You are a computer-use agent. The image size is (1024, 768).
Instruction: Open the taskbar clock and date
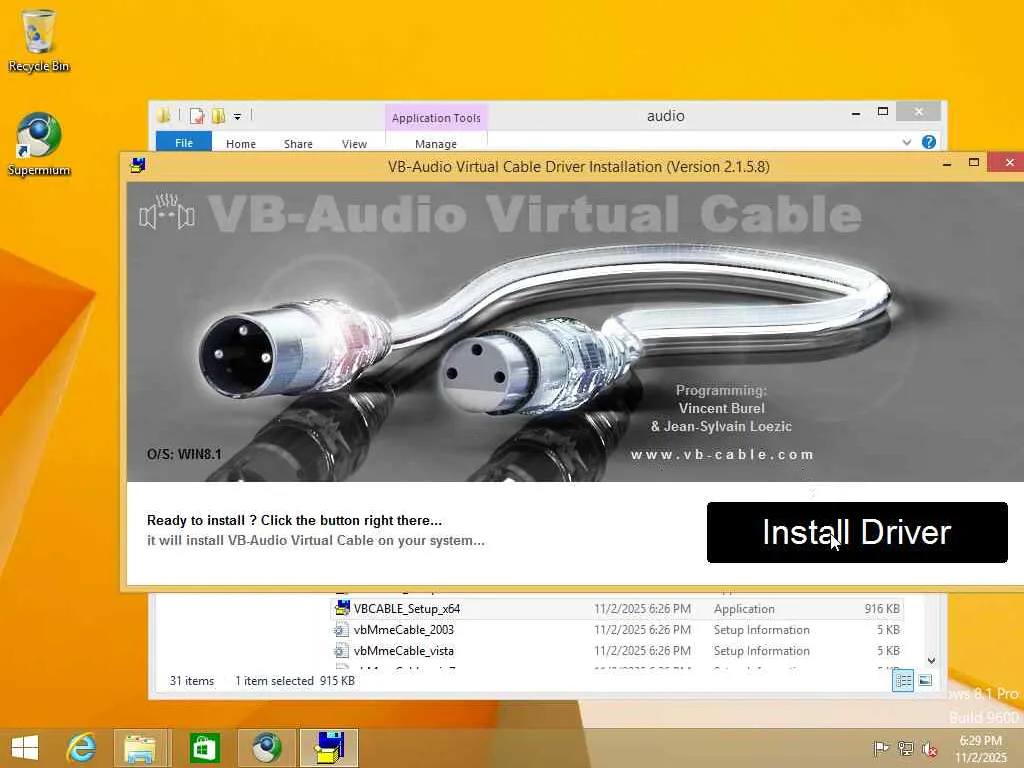[981, 749]
